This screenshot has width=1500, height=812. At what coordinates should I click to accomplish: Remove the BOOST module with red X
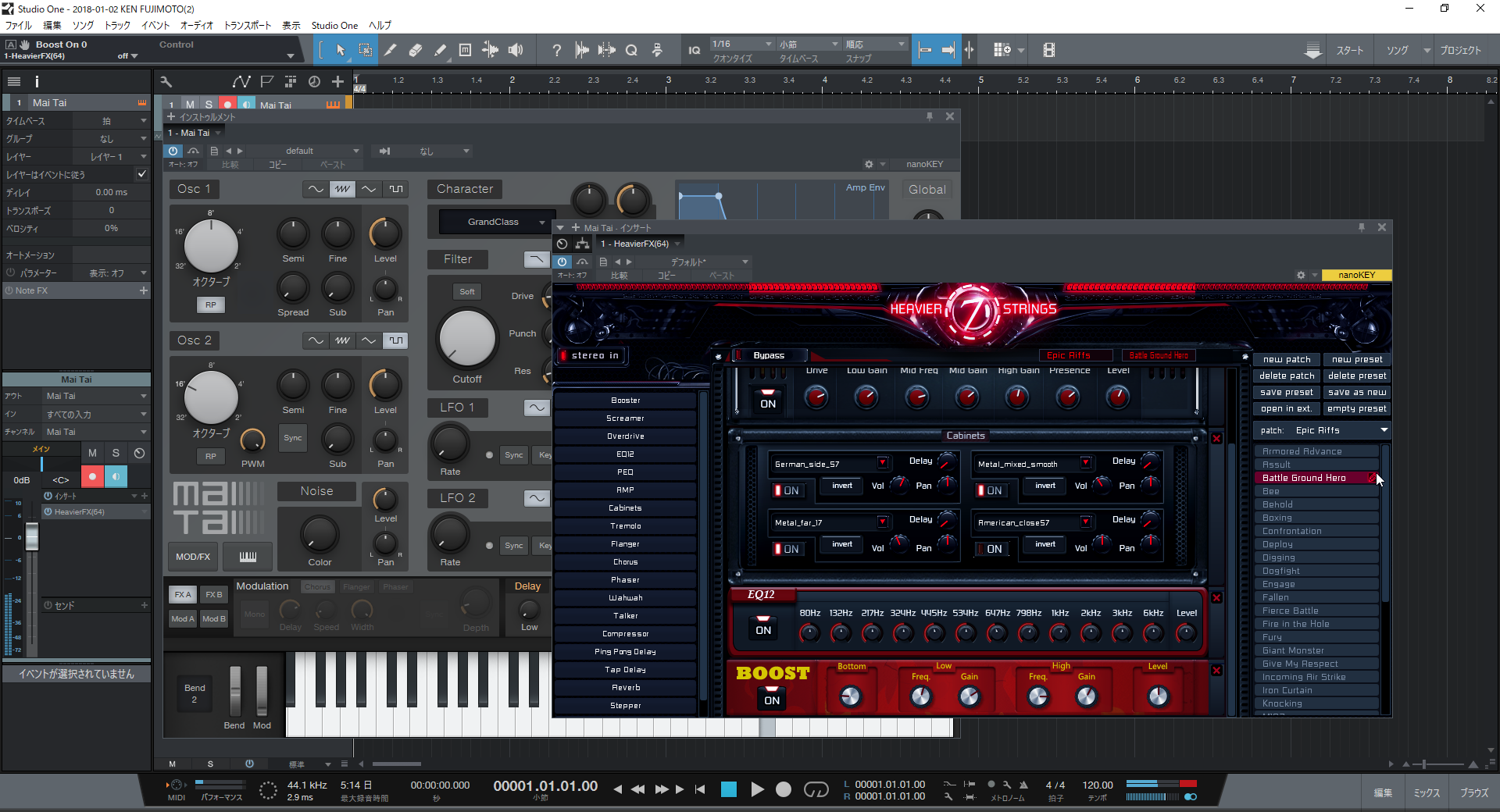click(x=1216, y=671)
